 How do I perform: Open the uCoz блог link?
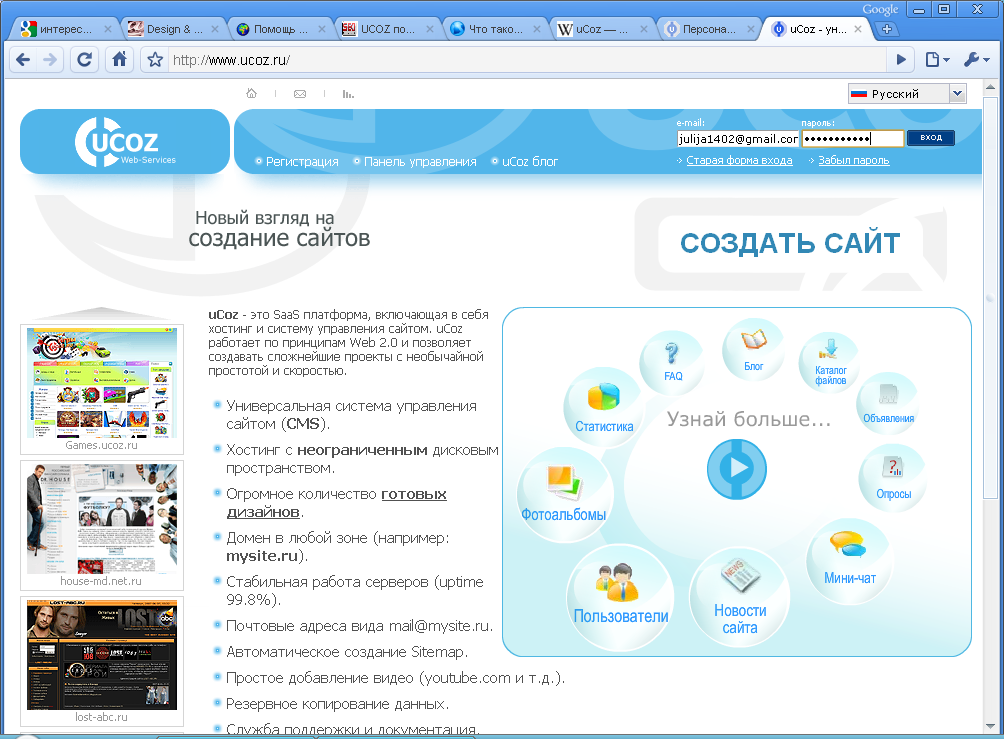click(x=530, y=161)
